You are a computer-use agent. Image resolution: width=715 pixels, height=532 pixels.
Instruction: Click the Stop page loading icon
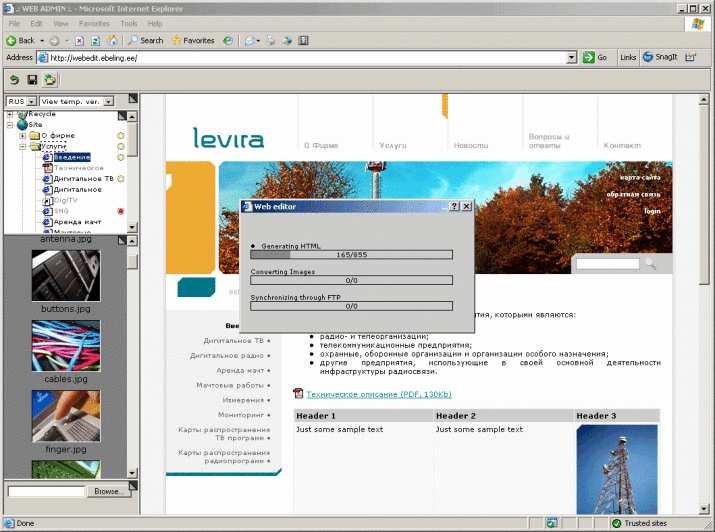pos(79,41)
